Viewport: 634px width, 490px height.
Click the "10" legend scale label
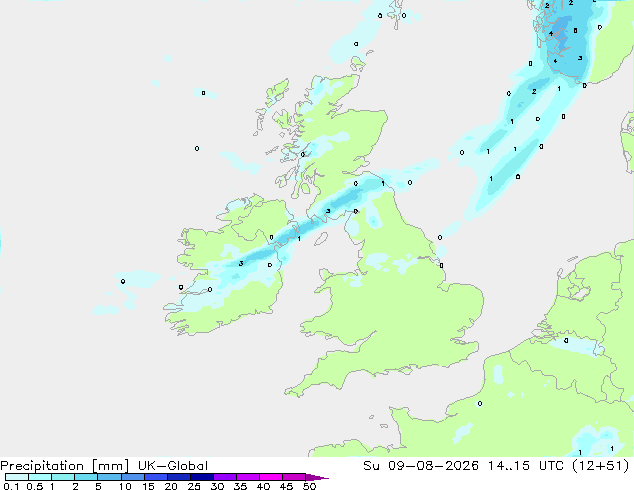pyautogui.click(x=125, y=486)
